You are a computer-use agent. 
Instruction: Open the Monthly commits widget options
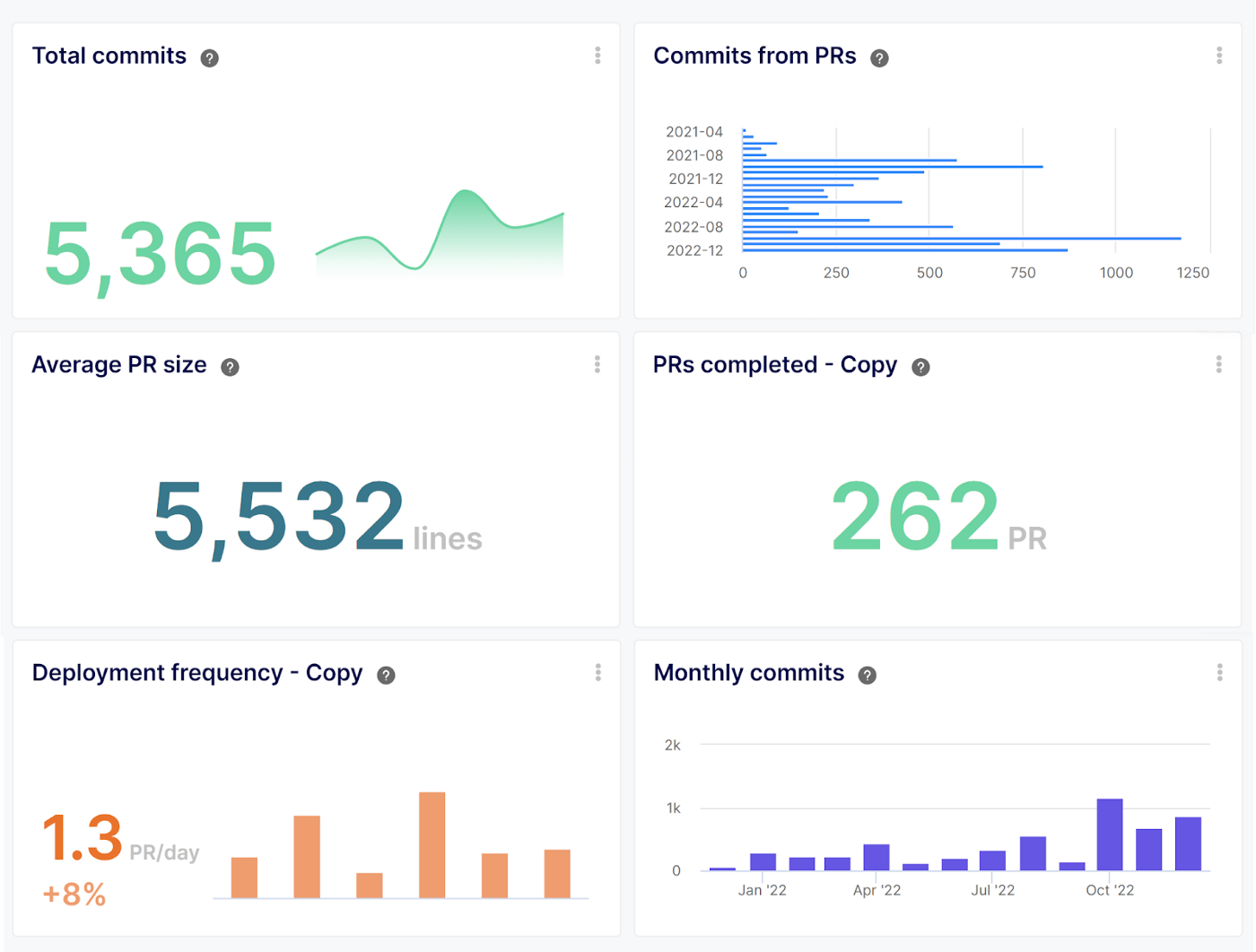coord(1220,673)
